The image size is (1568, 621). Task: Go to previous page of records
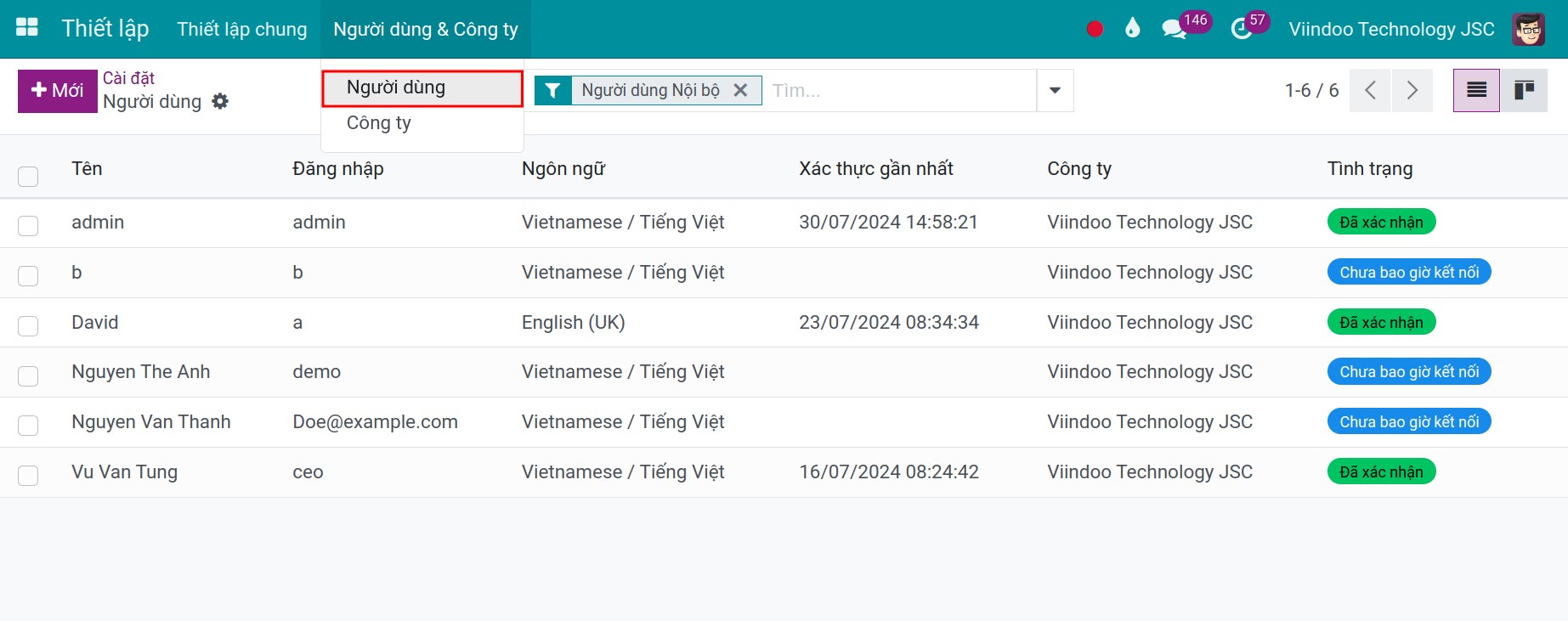click(1370, 90)
